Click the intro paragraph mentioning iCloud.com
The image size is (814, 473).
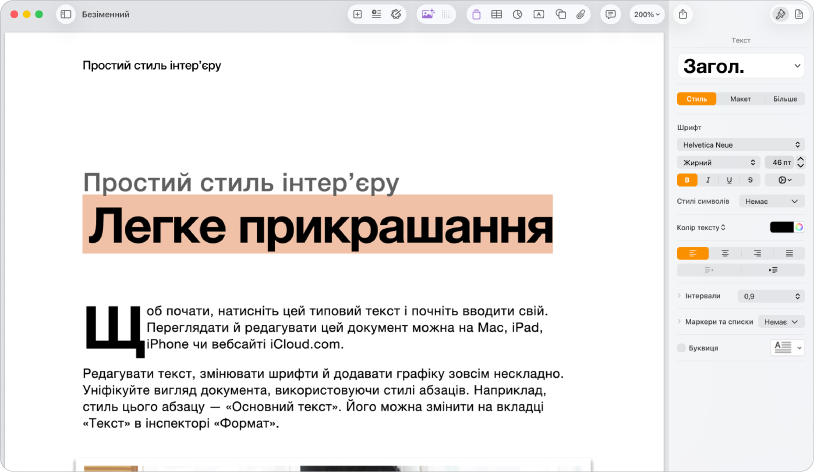pyautogui.click(x=347, y=328)
